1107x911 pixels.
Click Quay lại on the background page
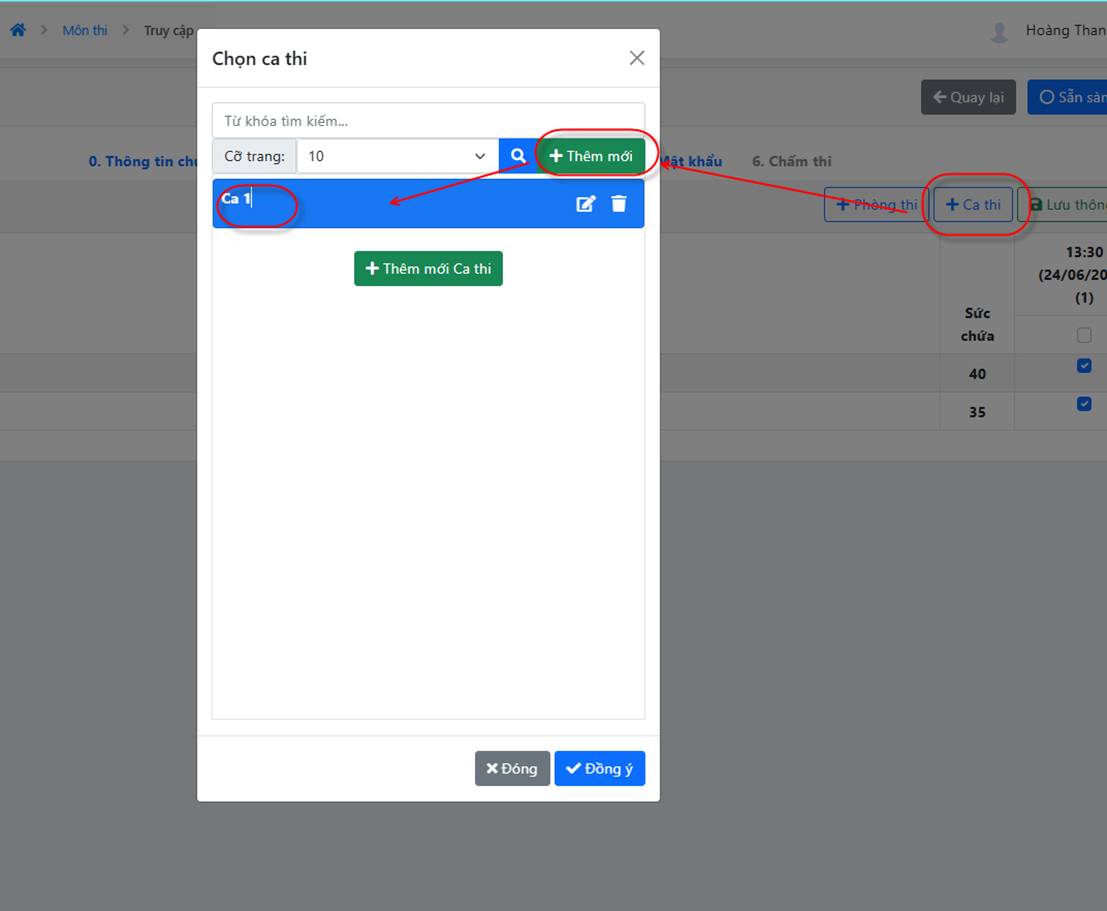968,97
